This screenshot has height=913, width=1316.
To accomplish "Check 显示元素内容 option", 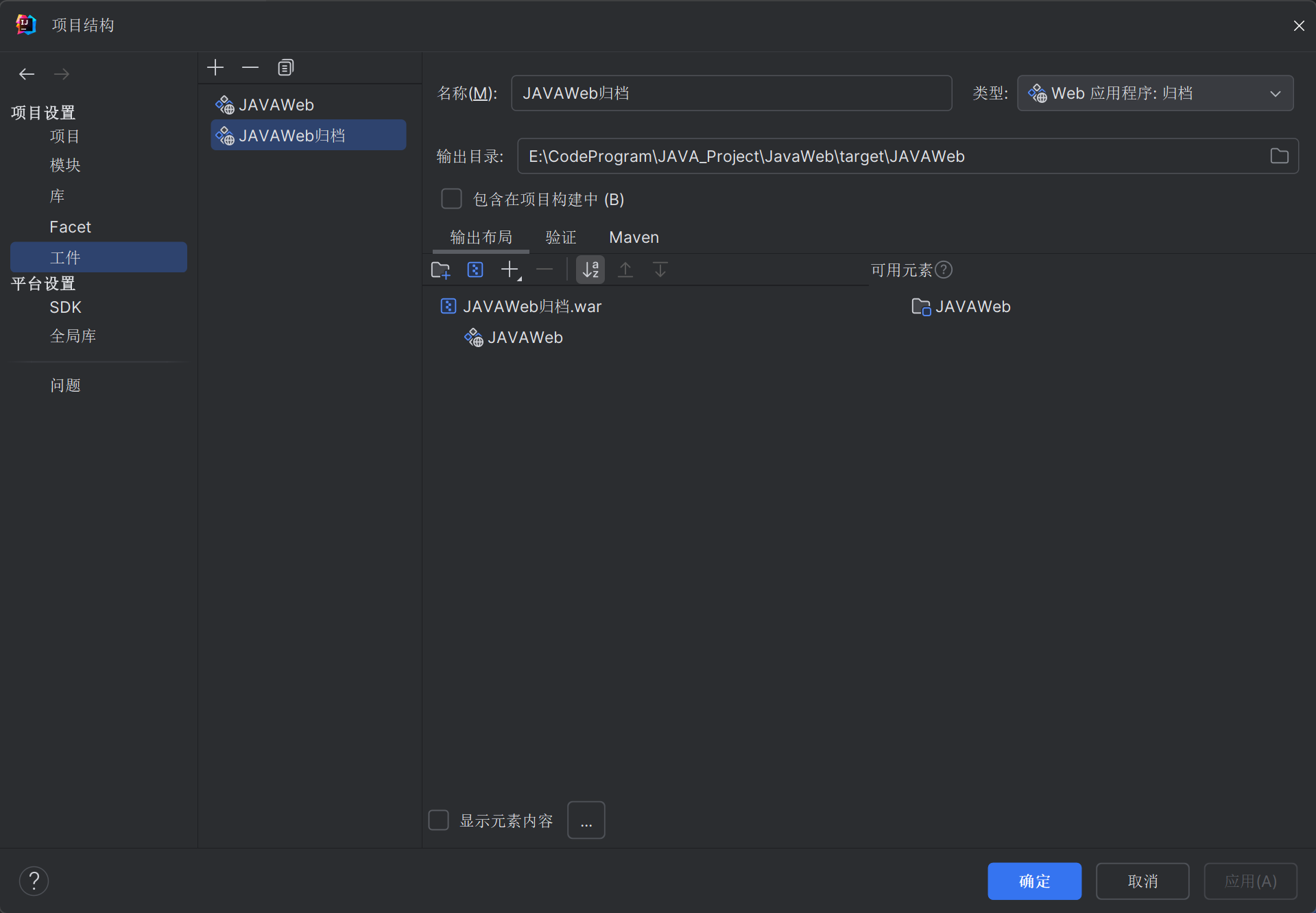I will coord(439,820).
